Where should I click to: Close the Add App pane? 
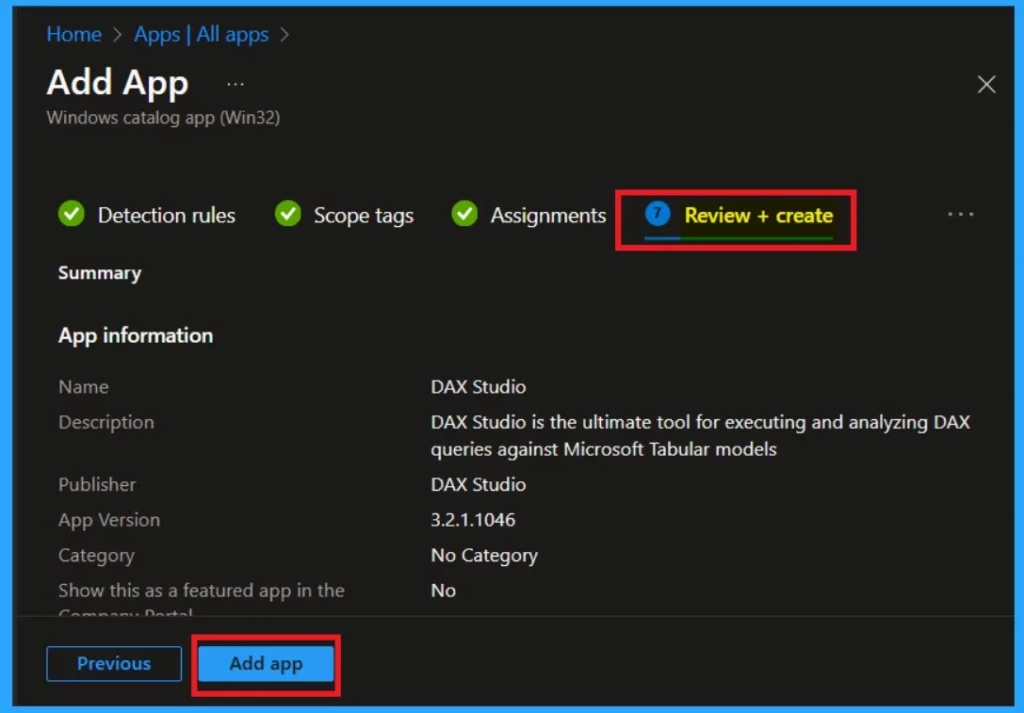coord(986,84)
